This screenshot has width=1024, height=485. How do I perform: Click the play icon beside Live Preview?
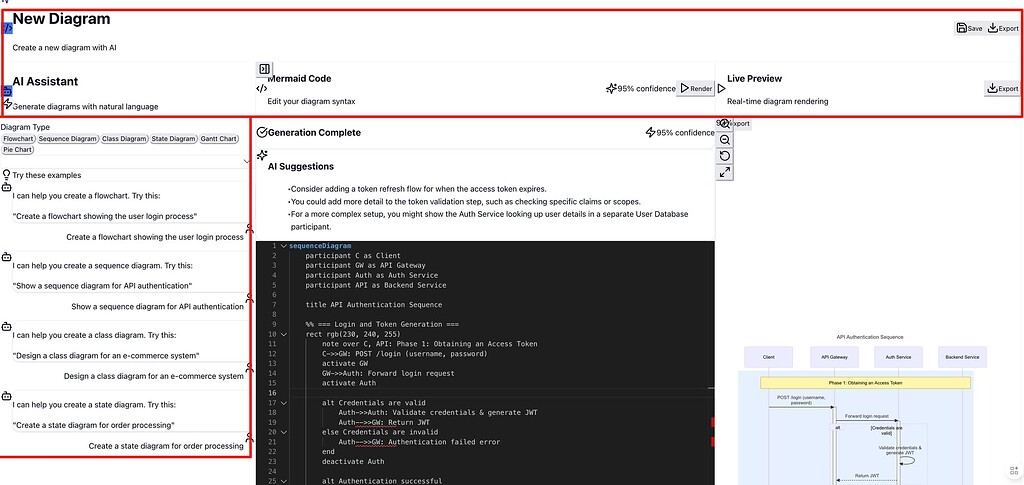coord(722,88)
